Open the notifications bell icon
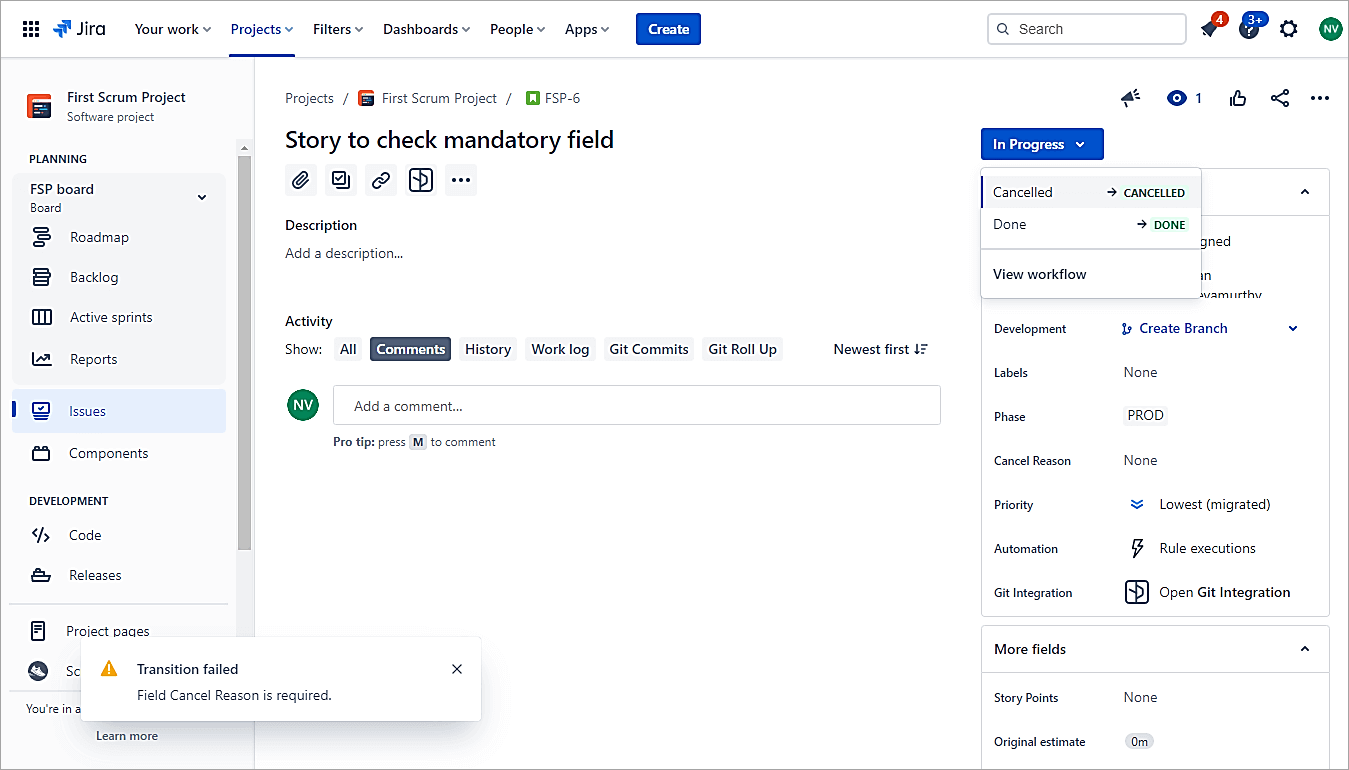This screenshot has height=770, width=1349. click(x=1209, y=29)
